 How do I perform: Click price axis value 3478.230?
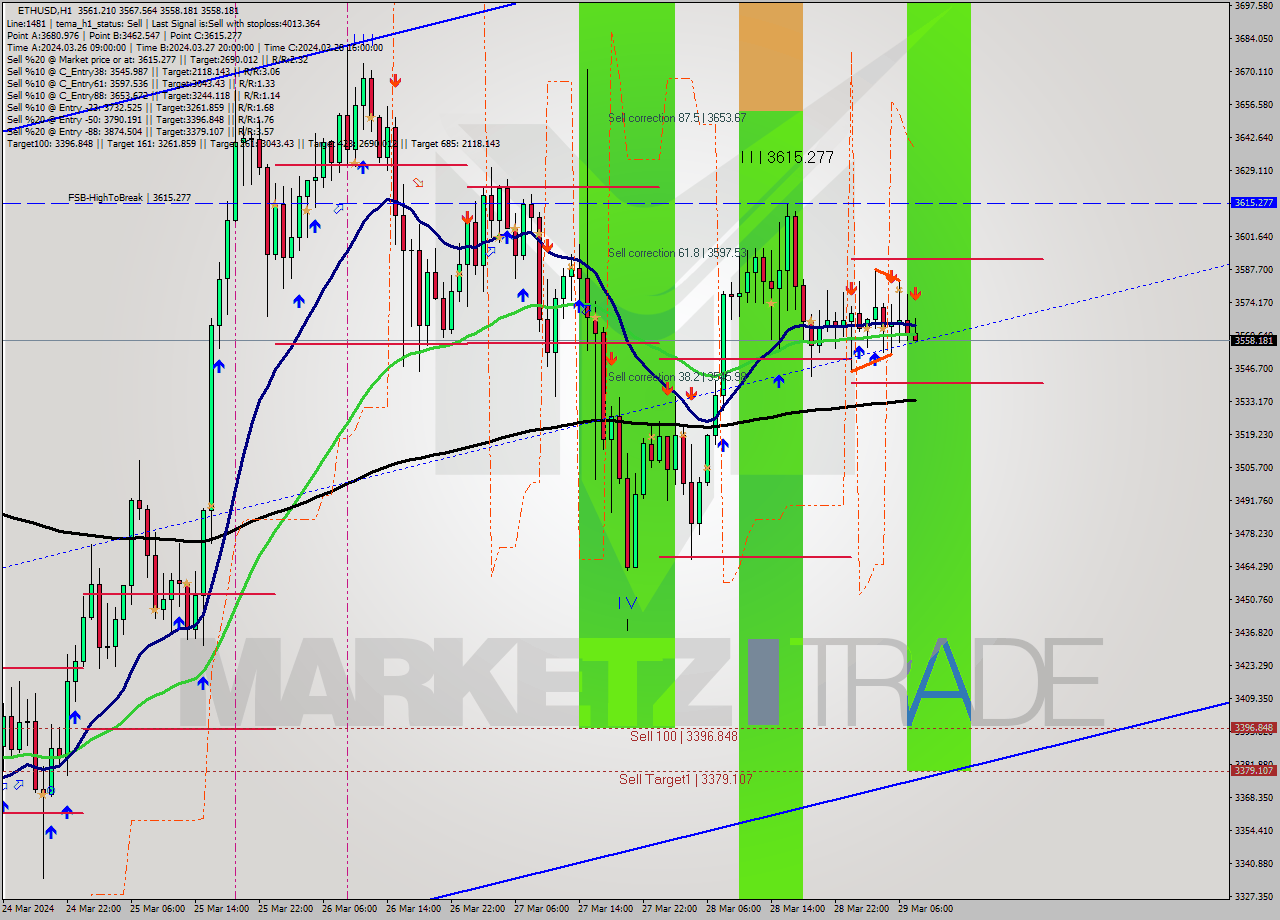[x=1253, y=534]
